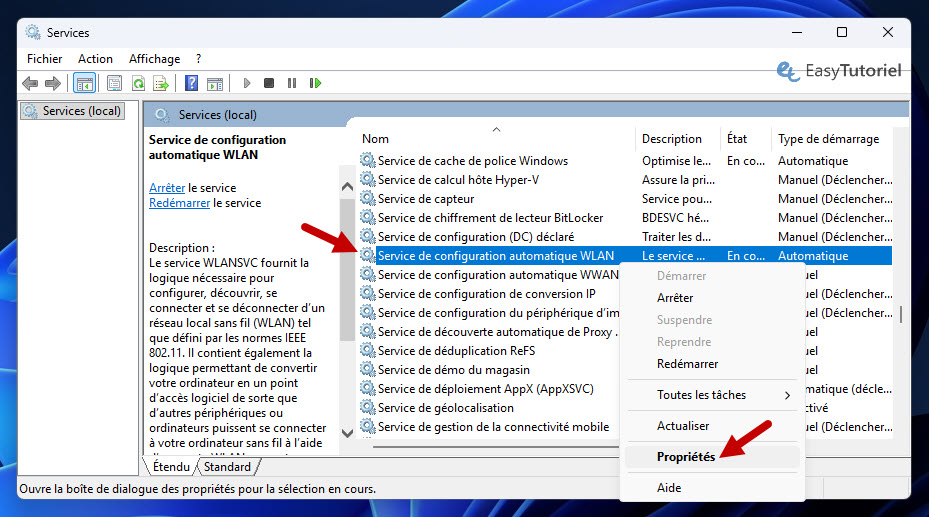Click gear icon of Service de calcul hôte Hyper-V
The width and height of the screenshot is (929, 517).
368,179
